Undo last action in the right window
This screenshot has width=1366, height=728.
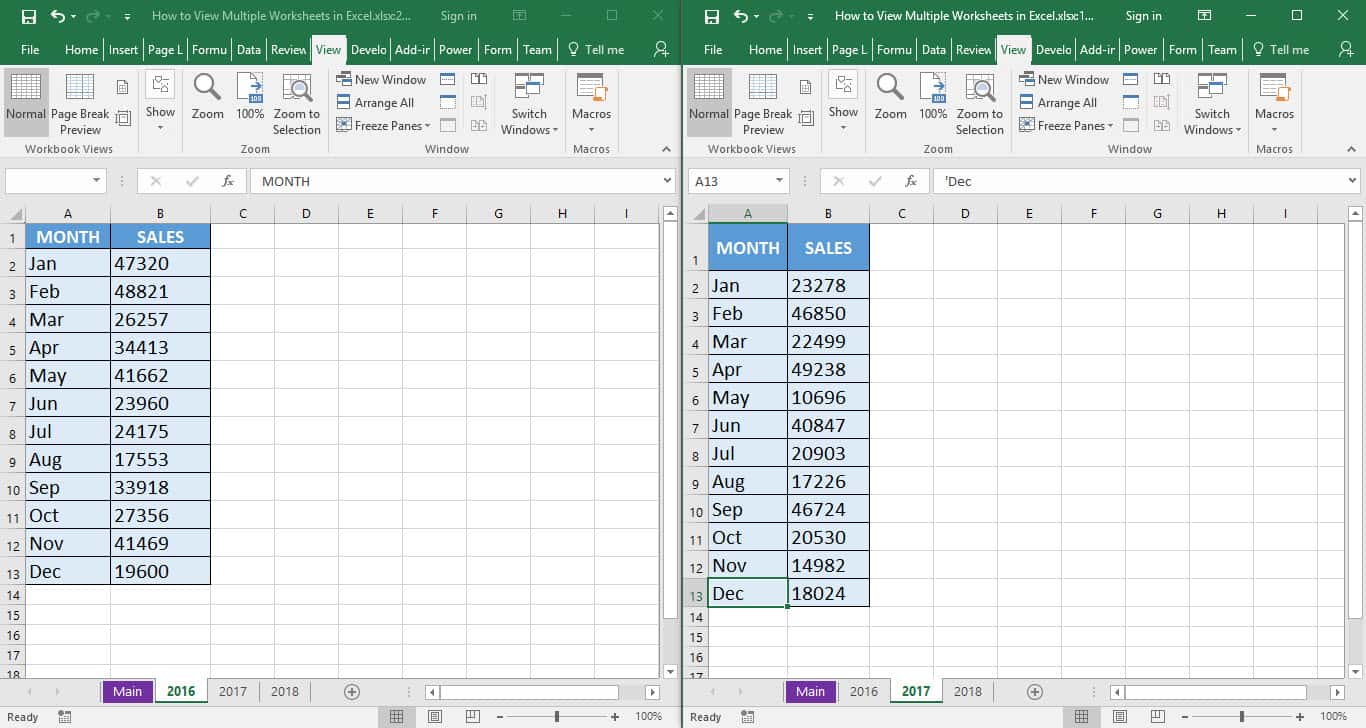pos(741,16)
